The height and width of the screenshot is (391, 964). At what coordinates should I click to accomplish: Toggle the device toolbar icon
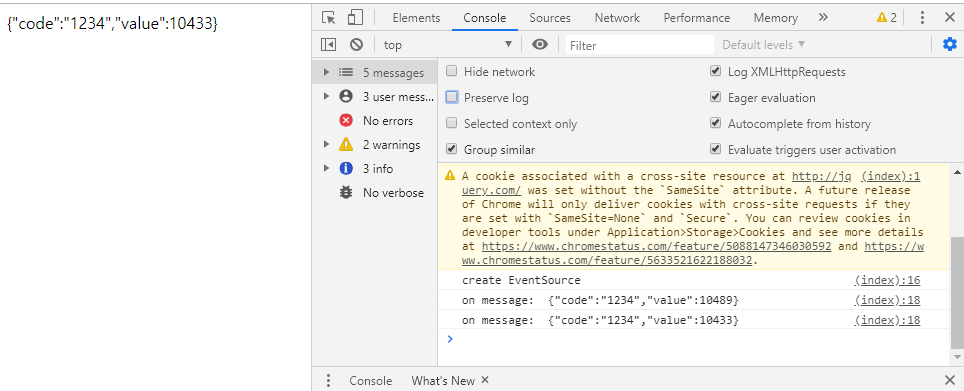[355, 18]
